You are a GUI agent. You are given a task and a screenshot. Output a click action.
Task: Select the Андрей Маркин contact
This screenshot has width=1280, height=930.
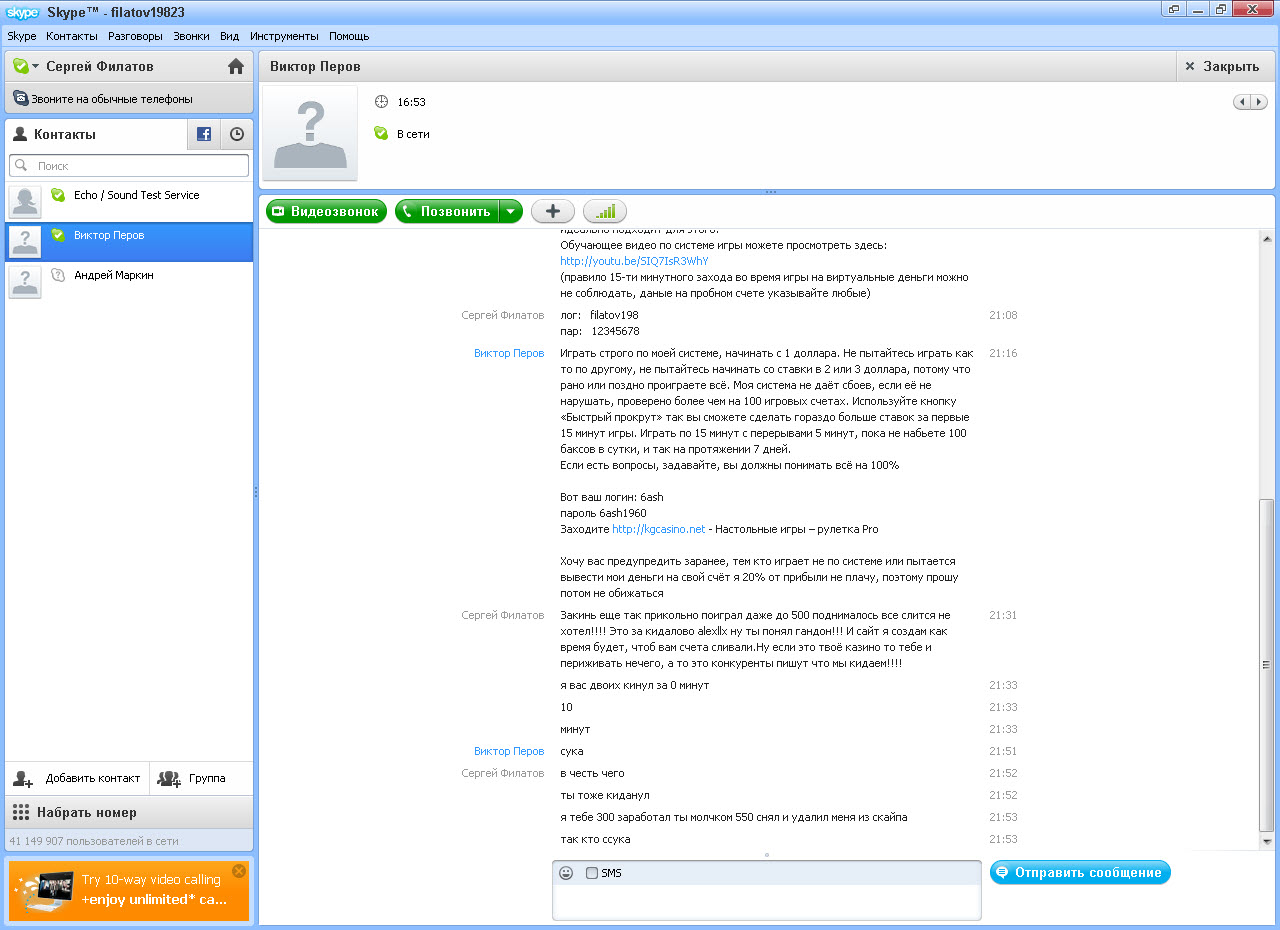click(129, 282)
